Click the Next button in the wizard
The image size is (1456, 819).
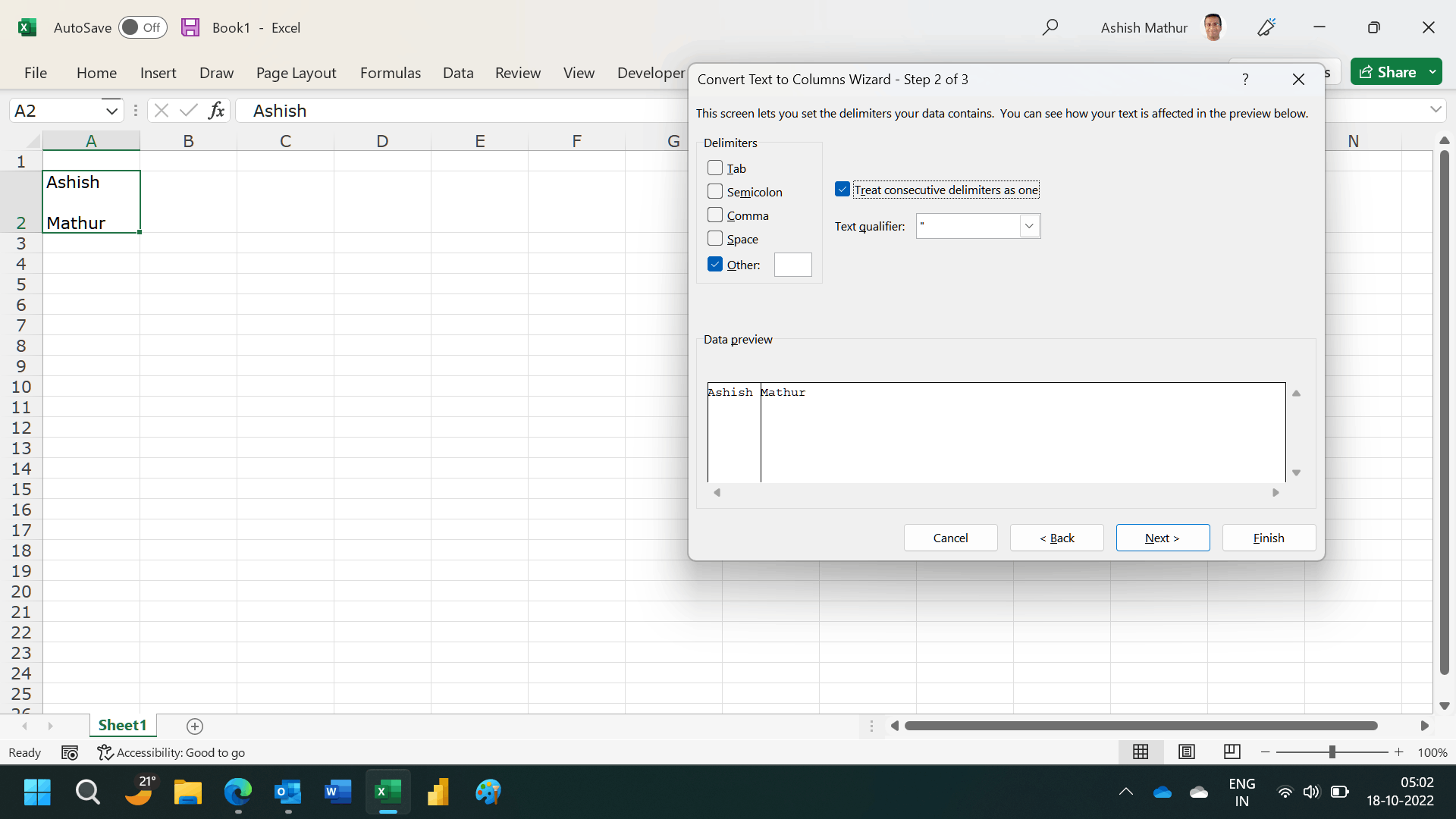pos(1163,537)
